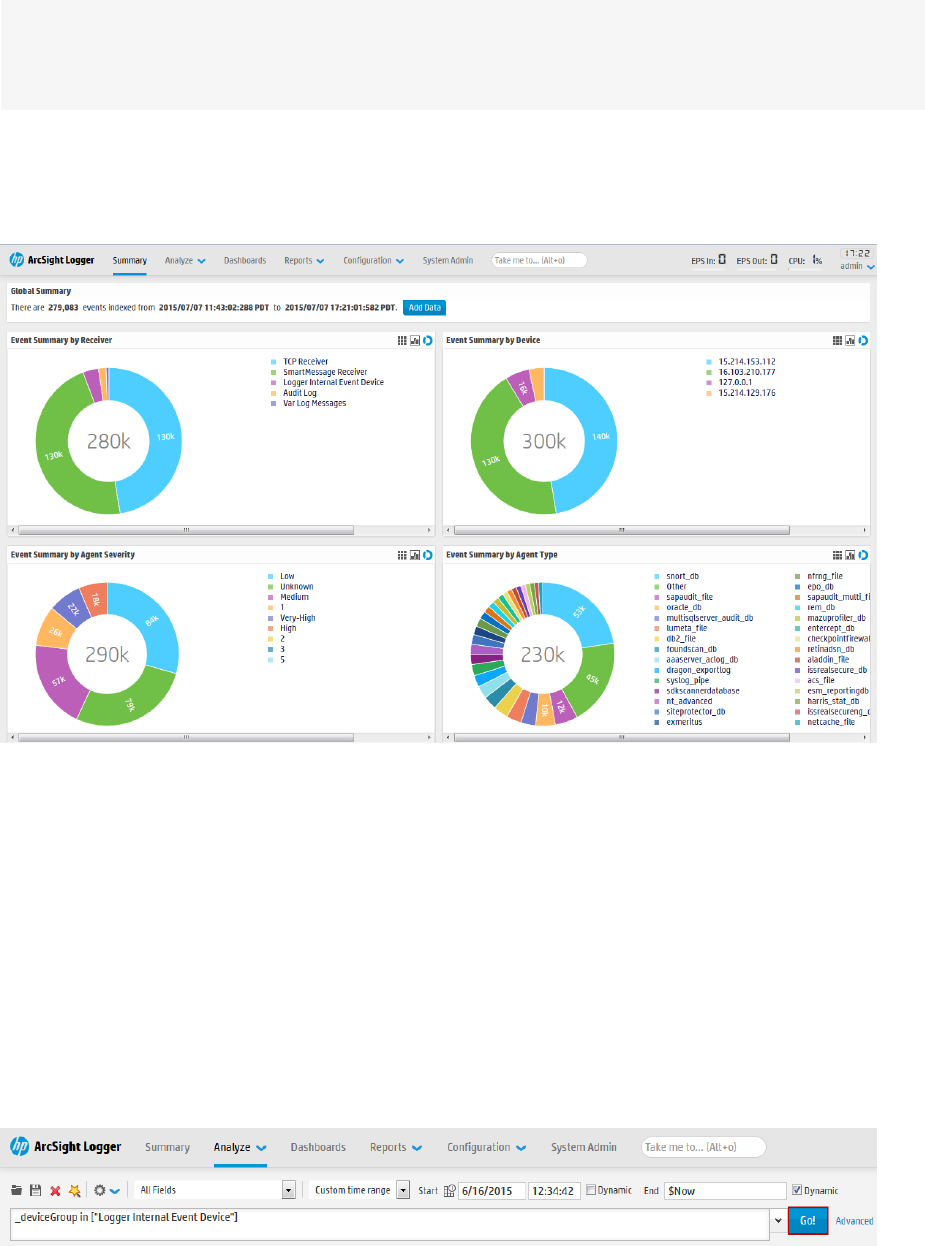Open table view in Event Summary by Device
Viewport: 925px width, 1246px height.
838,340
